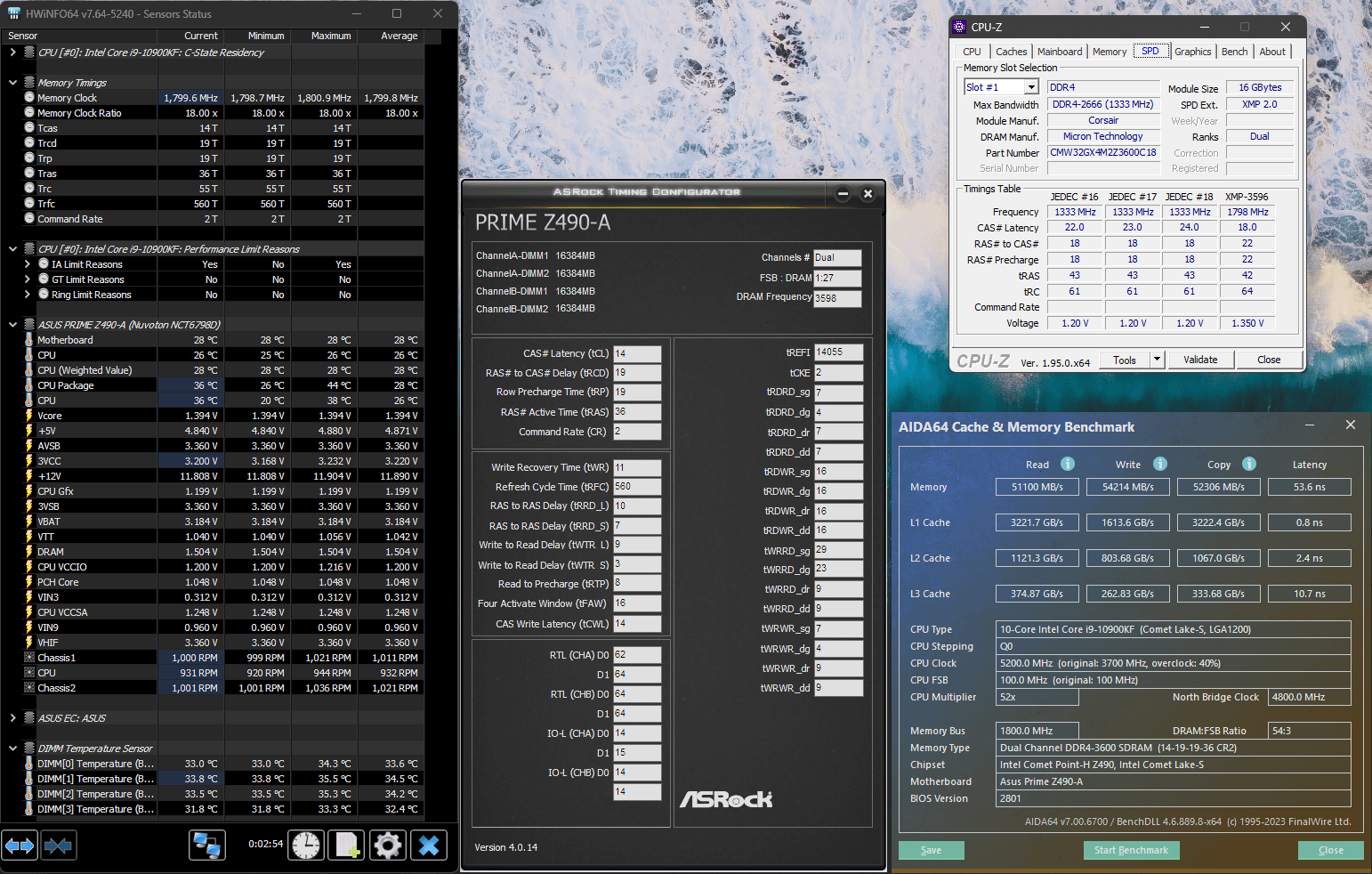Screen dimensions: 1372x874
Task: Click the Memory Read value 51100 MB/s
Action: (x=1037, y=487)
